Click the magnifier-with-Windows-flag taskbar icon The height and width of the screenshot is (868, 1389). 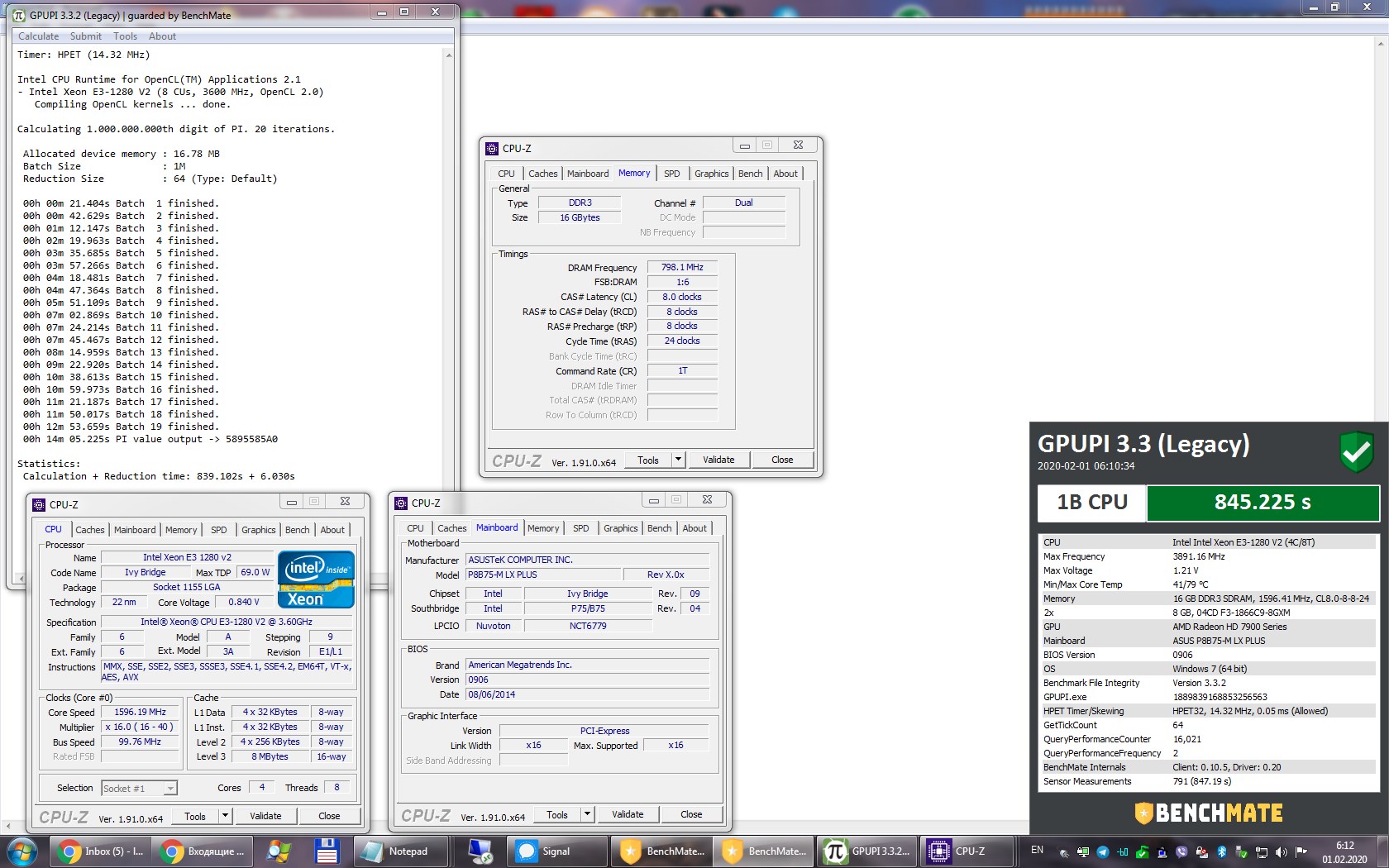click(278, 851)
